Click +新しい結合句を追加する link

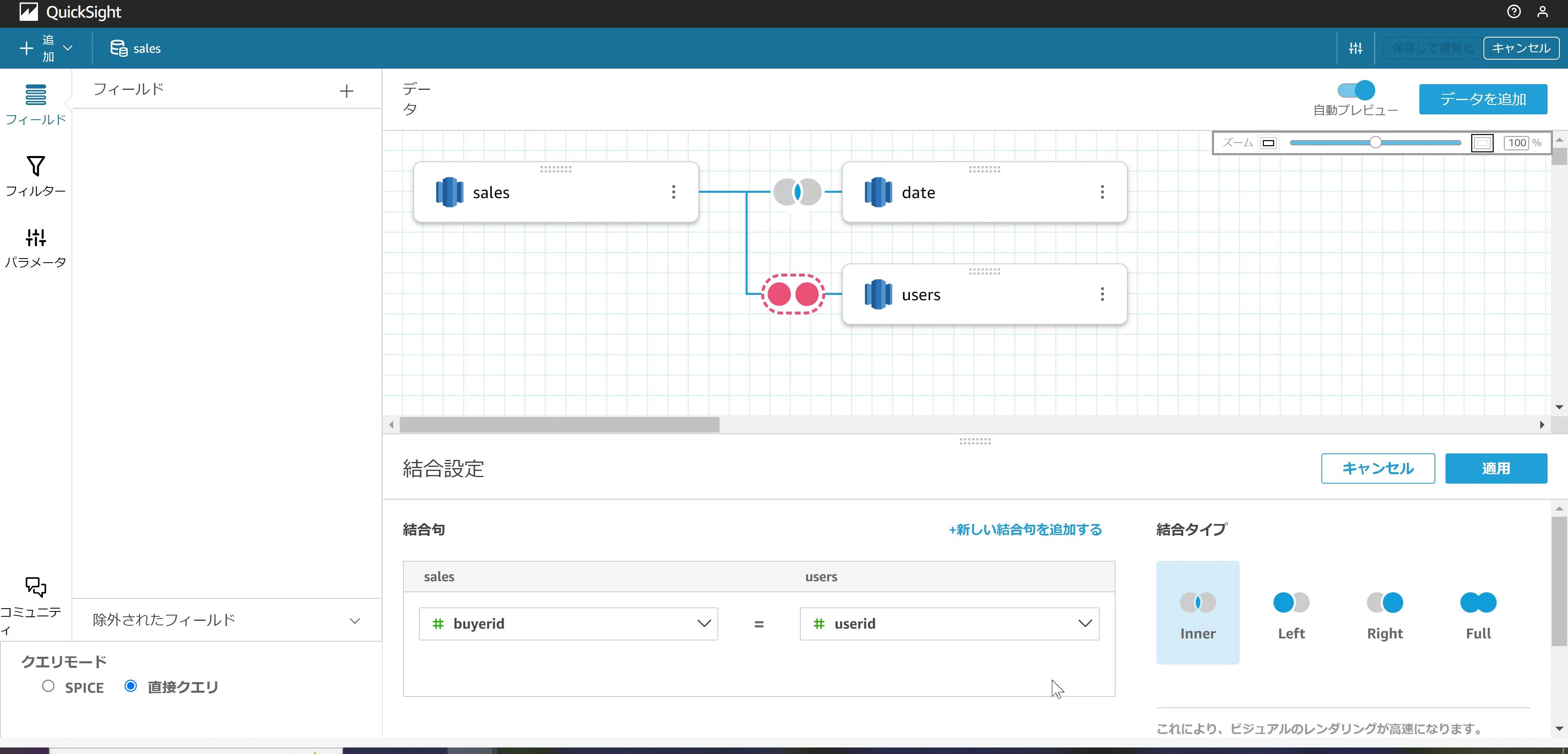(x=1025, y=529)
